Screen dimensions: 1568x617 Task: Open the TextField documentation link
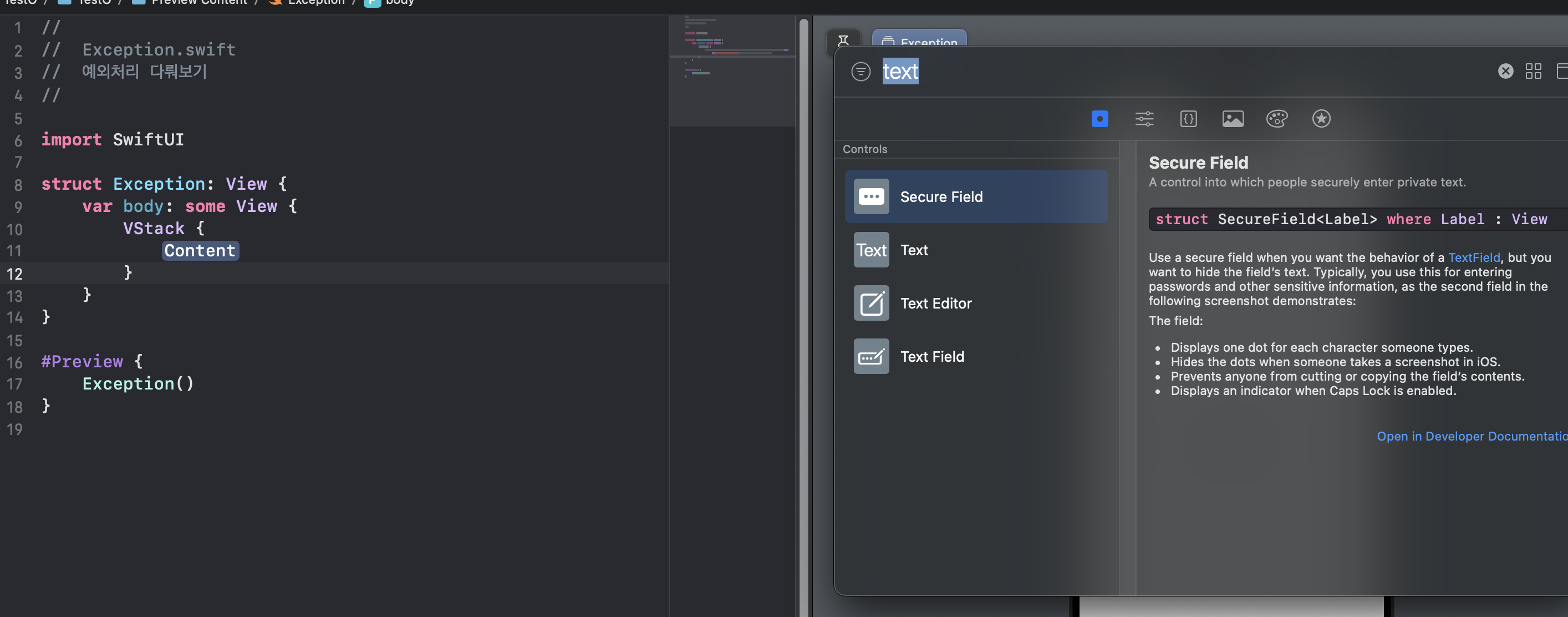click(1474, 257)
